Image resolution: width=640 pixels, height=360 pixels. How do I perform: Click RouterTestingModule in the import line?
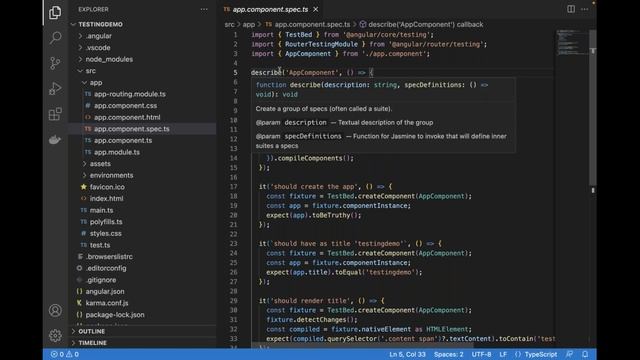(321, 44)
